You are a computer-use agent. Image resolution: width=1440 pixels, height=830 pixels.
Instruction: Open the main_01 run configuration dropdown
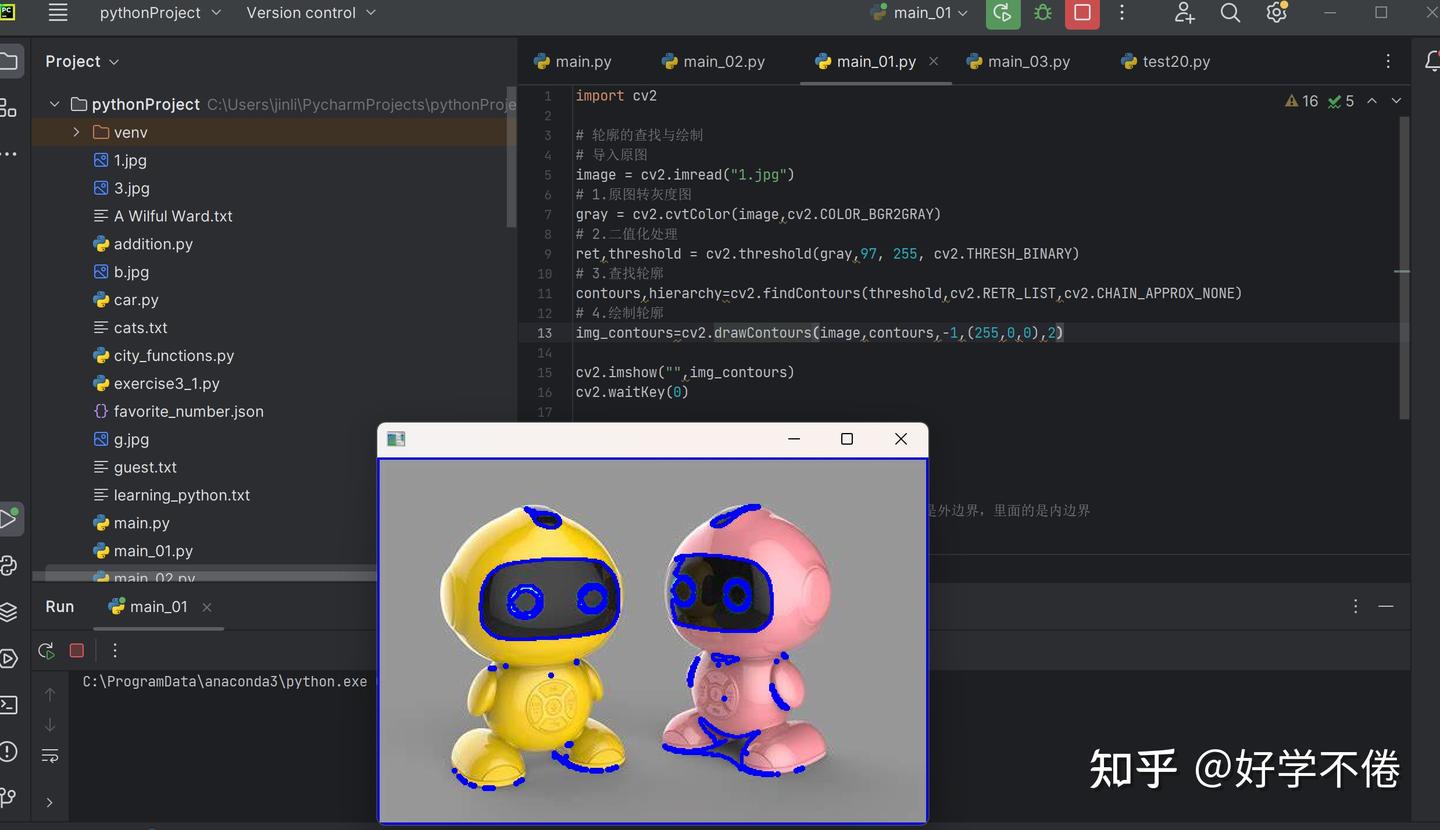point(919,13)
